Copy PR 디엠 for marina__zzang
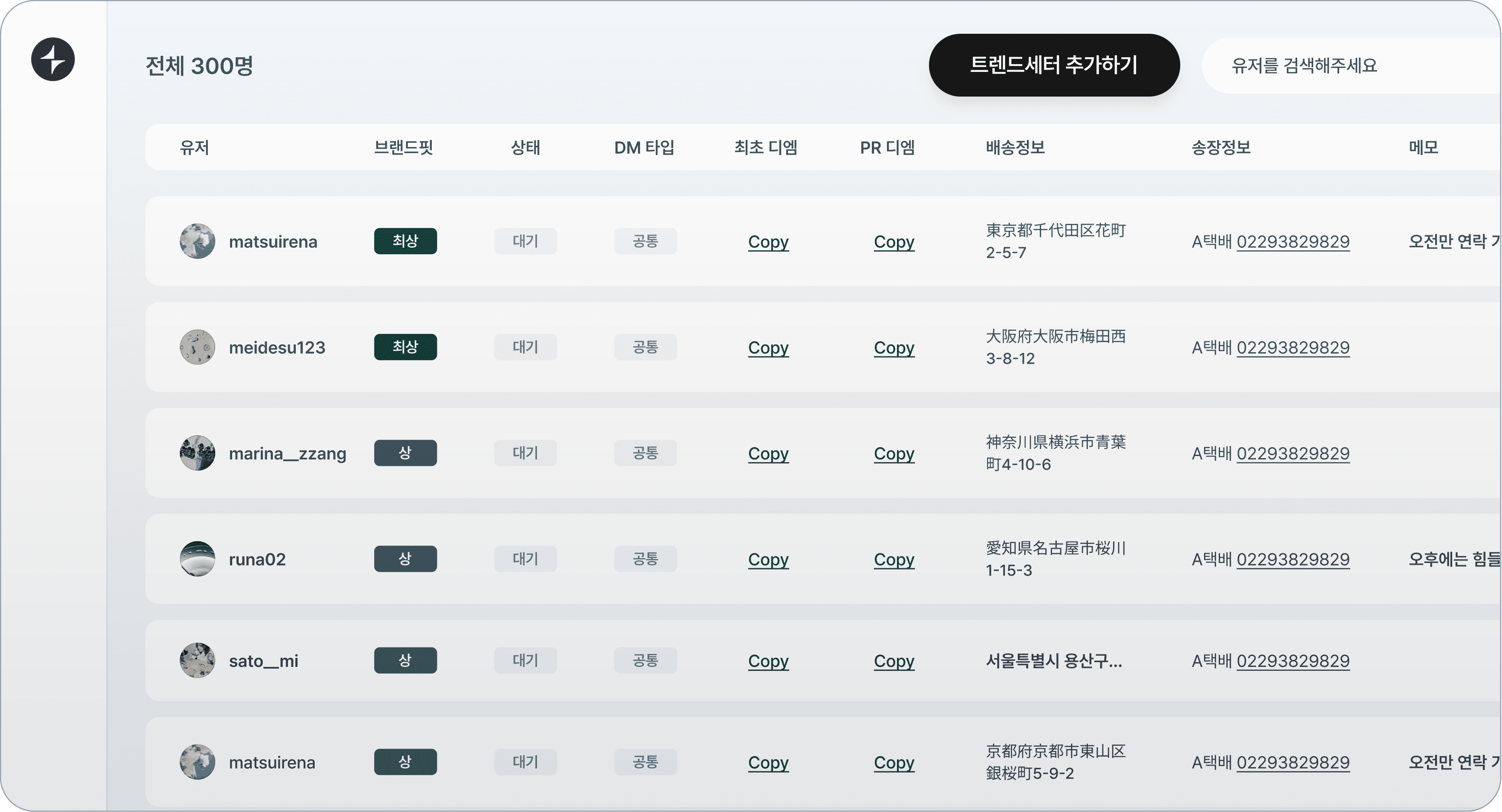1502x812 pixels. tap(894, 454)
